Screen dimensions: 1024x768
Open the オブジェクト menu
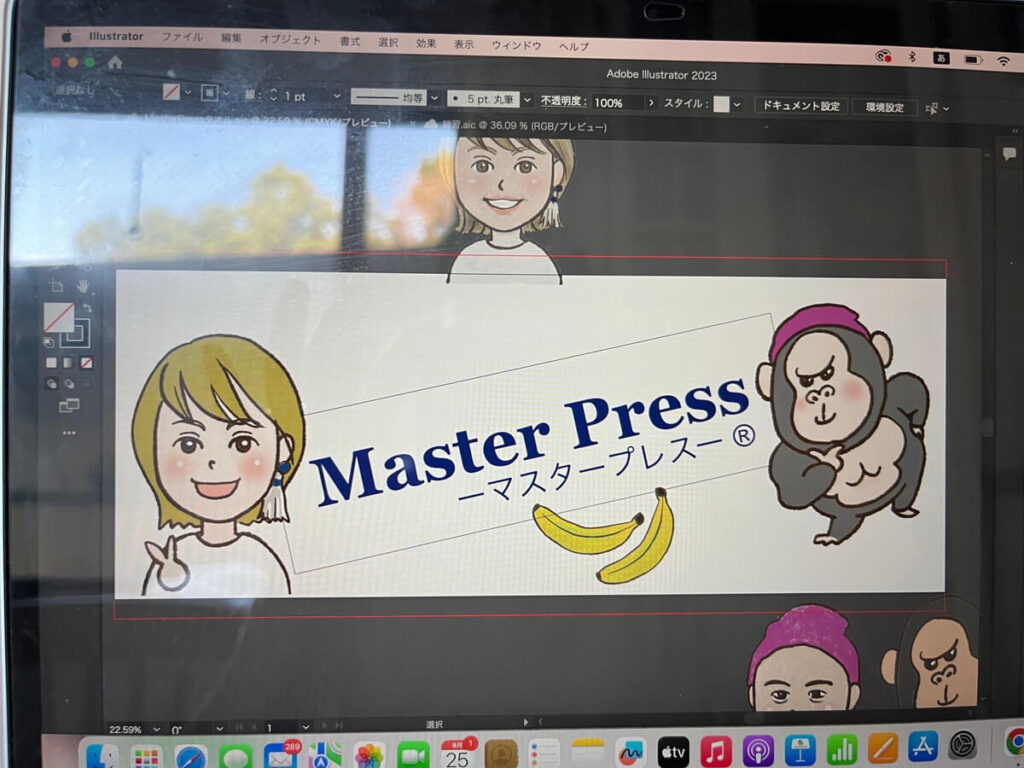pos(290,40)
